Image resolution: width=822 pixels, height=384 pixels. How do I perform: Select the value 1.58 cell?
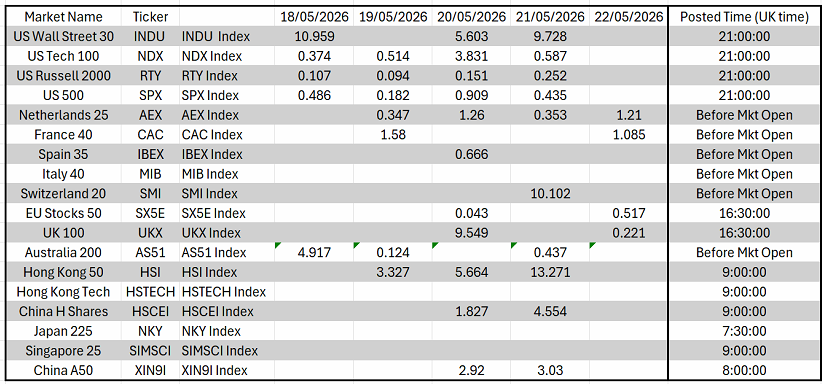pos(393,135)
